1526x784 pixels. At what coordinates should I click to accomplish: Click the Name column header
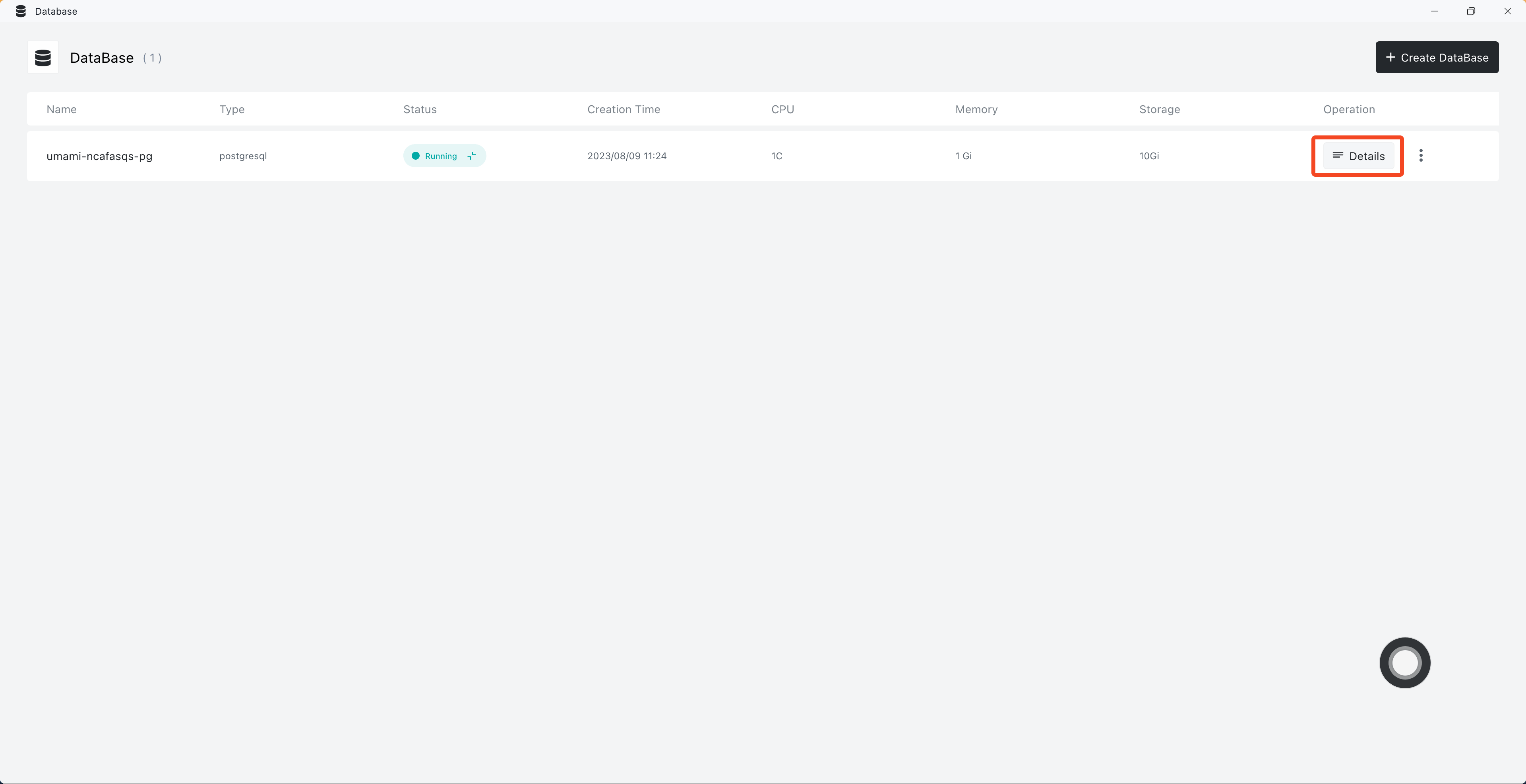point(62,110)
